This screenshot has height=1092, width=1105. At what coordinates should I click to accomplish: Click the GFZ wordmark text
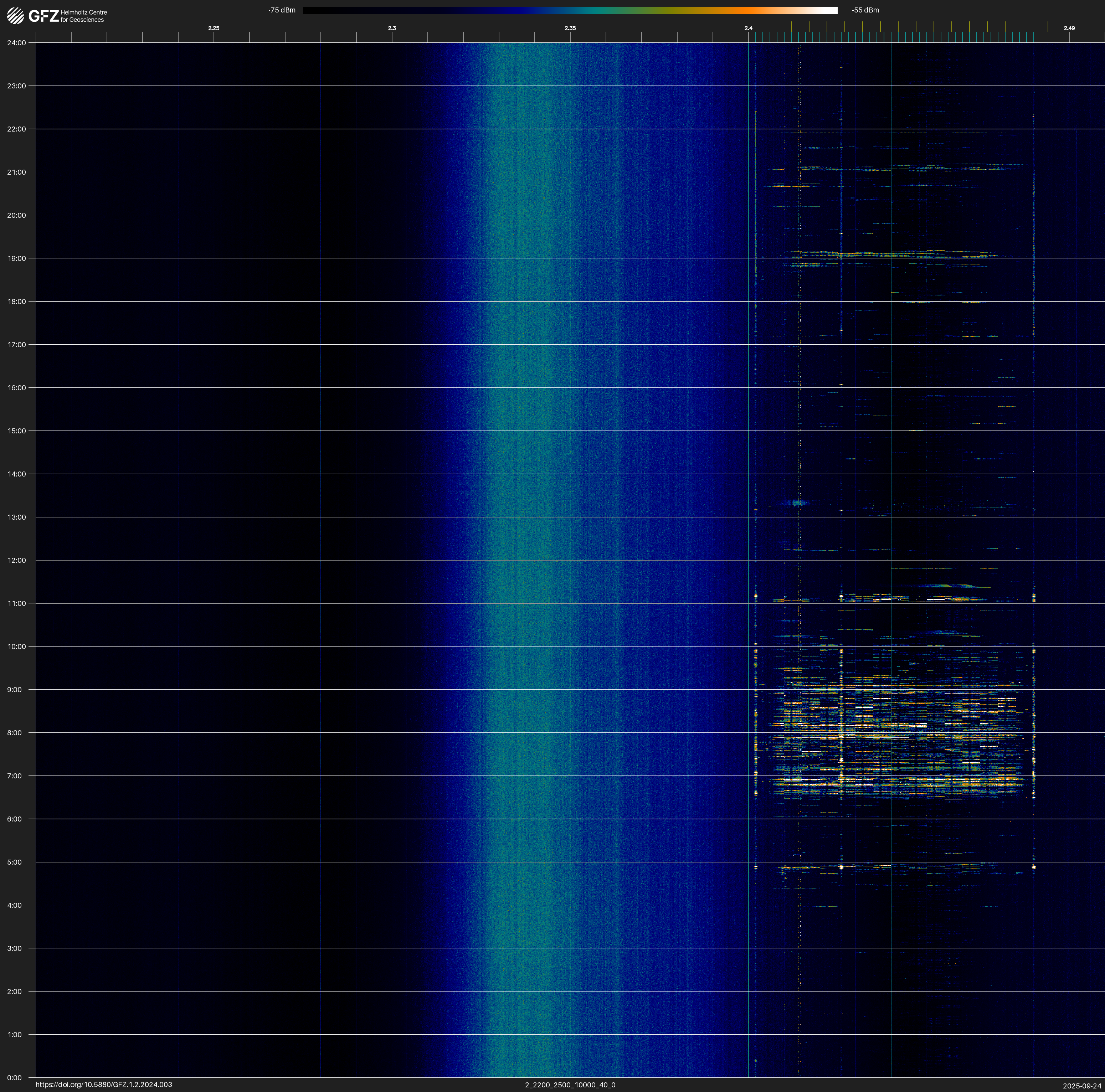tap(43, 16)
